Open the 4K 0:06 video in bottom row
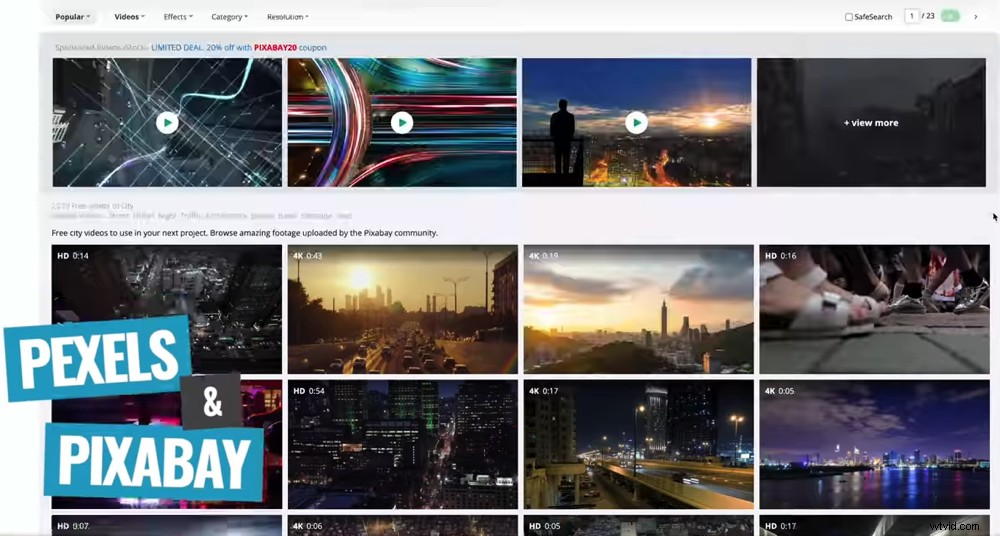1000x536 pixels. point(402,526)
